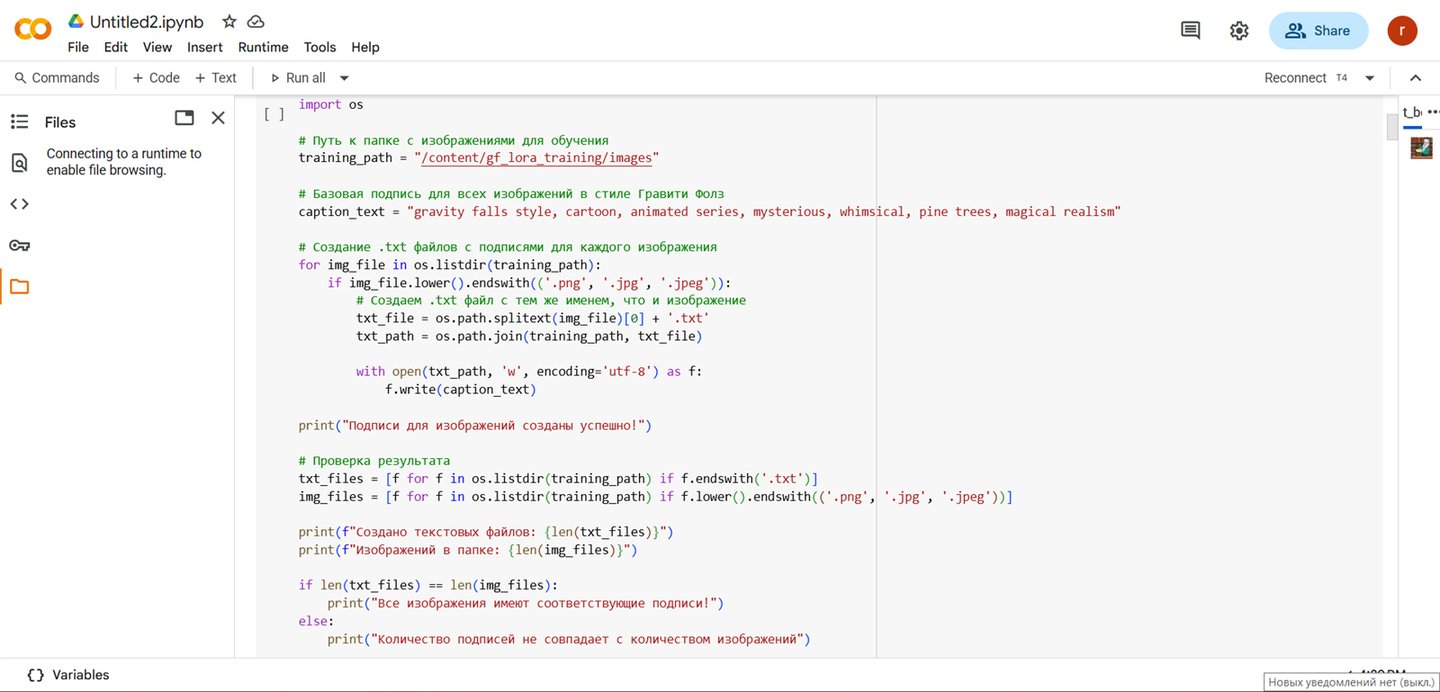Open the secrets key icon
The width and height of the screenshot is (1440, 692).
[19, 246]
